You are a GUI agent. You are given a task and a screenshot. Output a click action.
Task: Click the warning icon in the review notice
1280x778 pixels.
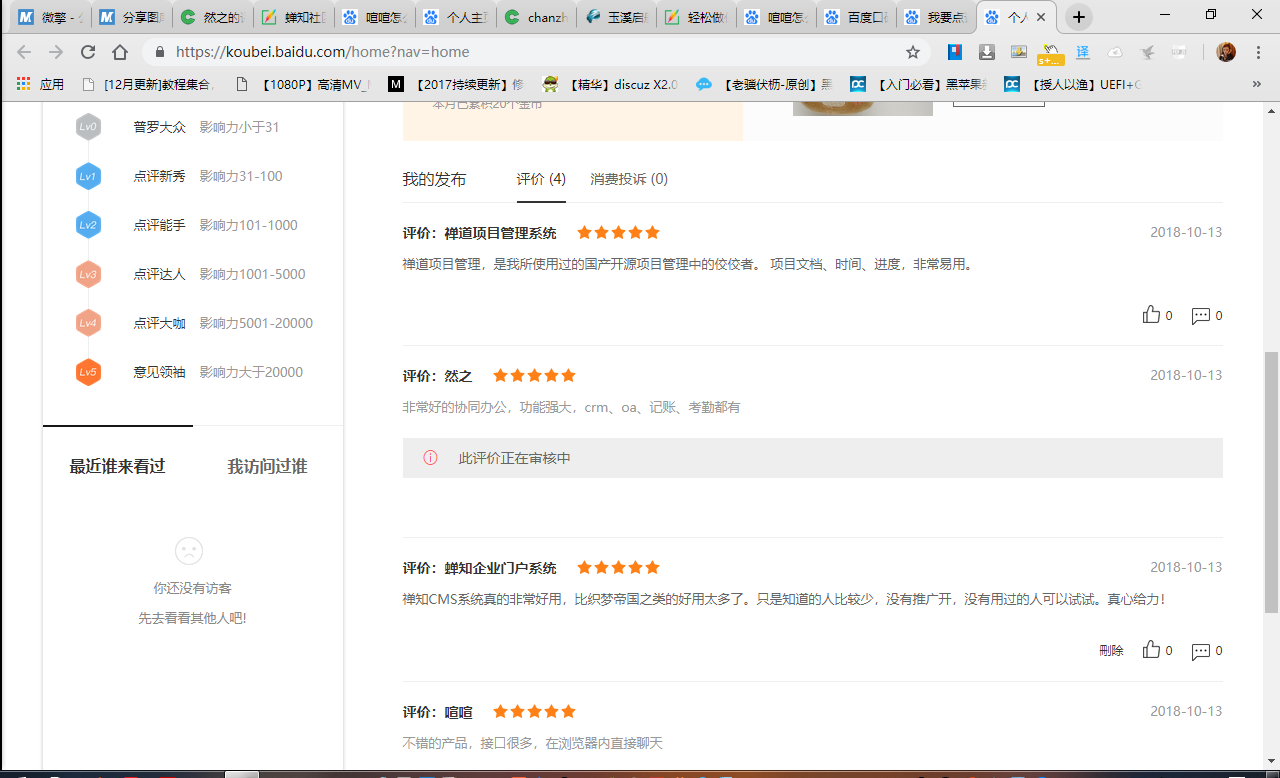coord(430,458)
